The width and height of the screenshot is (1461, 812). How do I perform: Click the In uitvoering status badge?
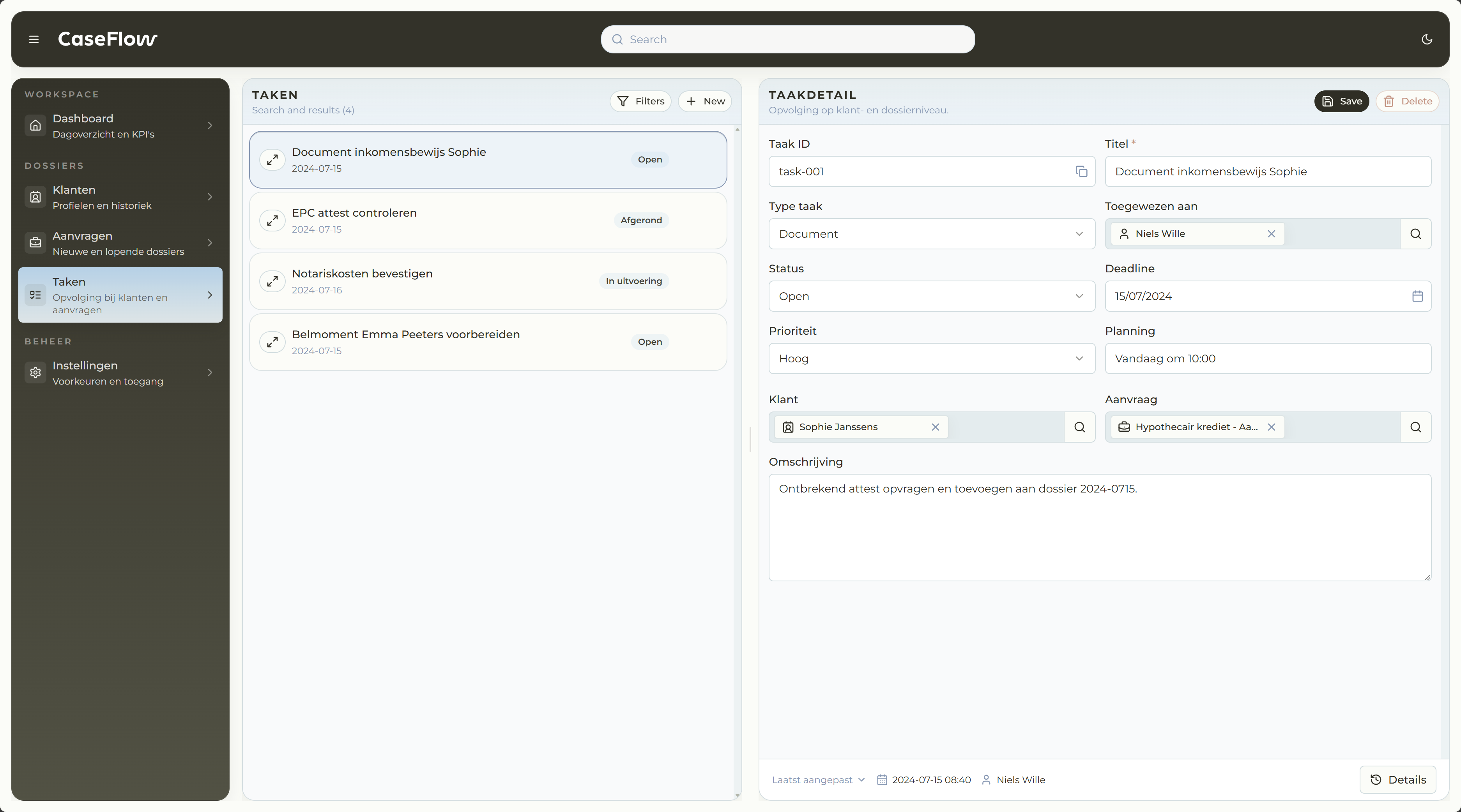633,281
